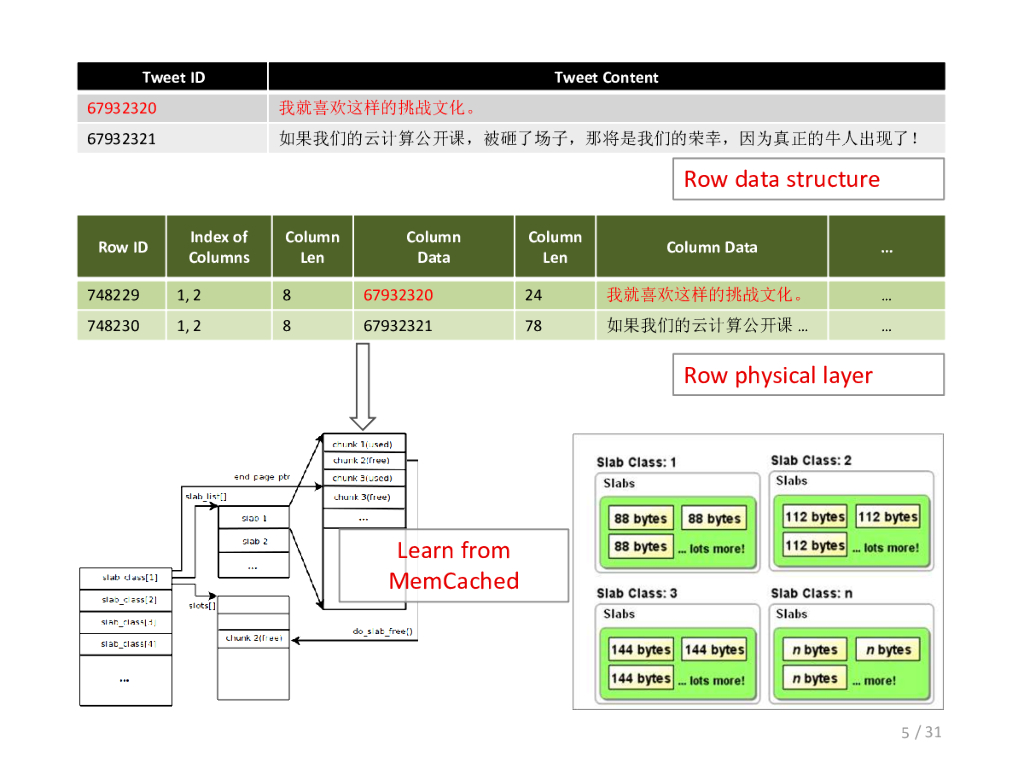
Task: Select the red tweet ID 67932320 in the top table
Action: [x=121, y=108]
